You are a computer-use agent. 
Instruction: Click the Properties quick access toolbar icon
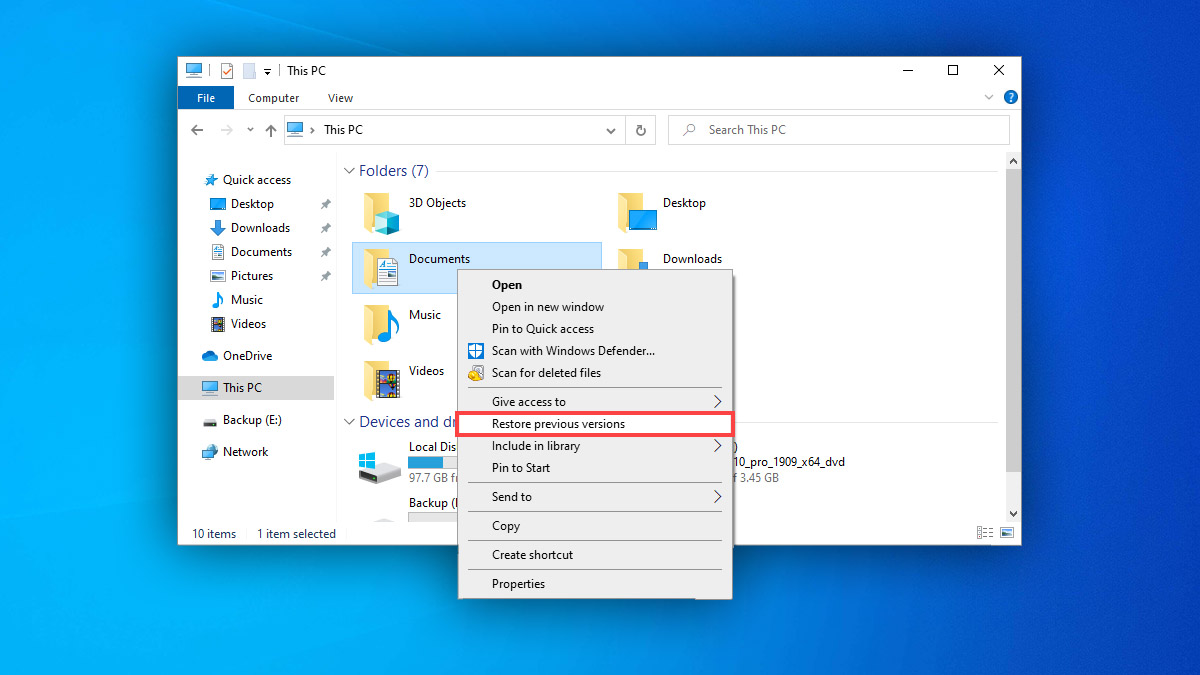coord(227,71)
